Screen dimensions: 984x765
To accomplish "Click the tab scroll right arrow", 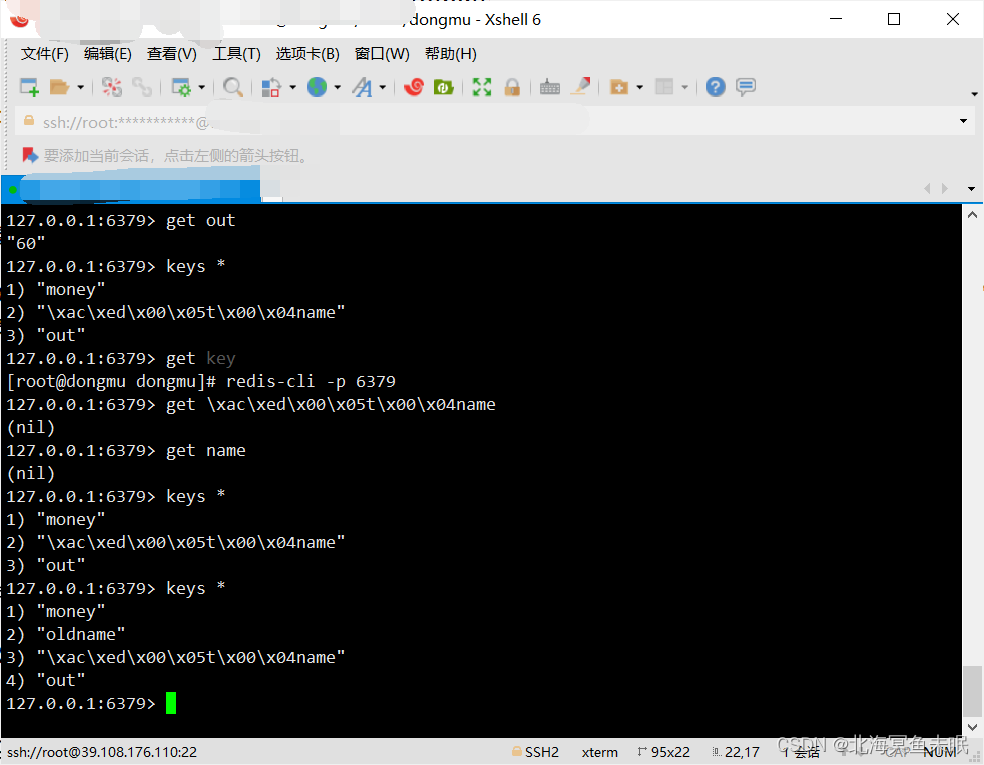I will click(x=944, y=188).
